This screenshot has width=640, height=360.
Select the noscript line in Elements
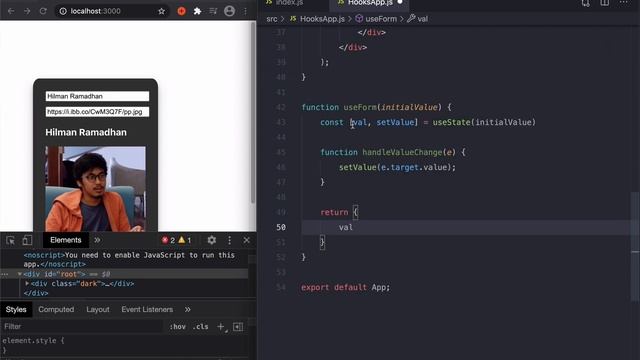click(x=129, y=260)
